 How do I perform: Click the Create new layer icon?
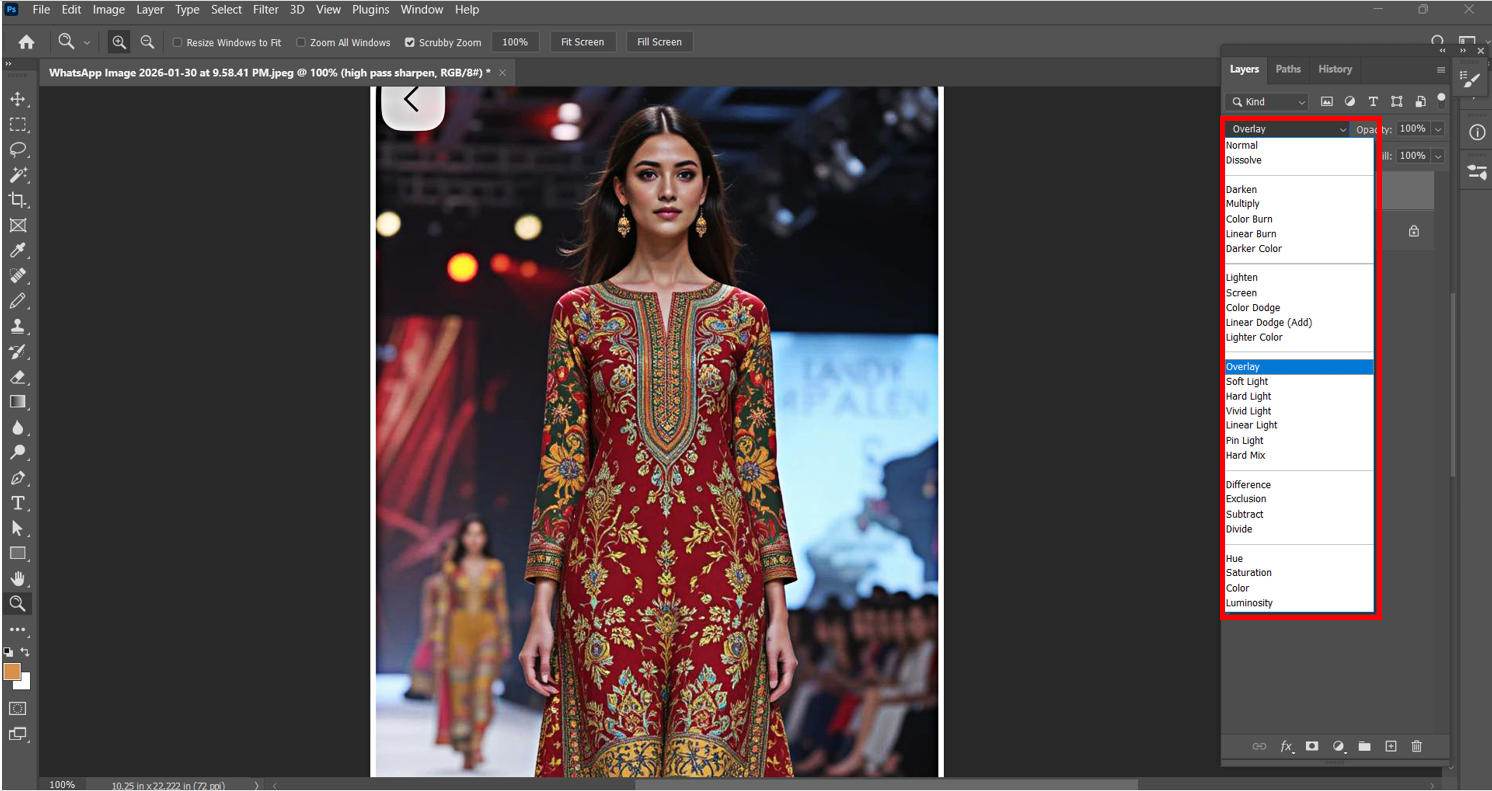(1390, 746)
